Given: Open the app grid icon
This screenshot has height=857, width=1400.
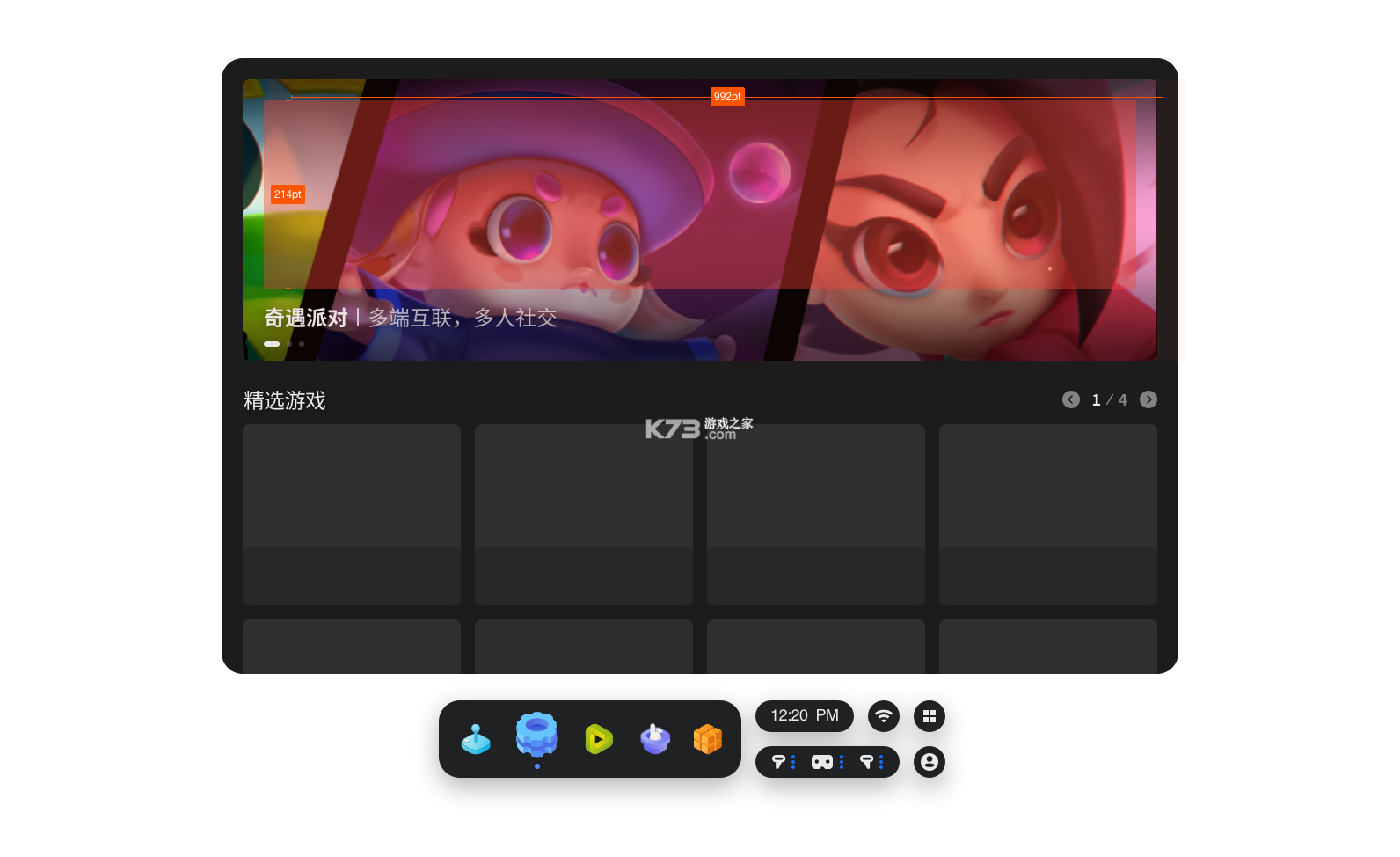Looking at the screenshot, I should [930, 716].
